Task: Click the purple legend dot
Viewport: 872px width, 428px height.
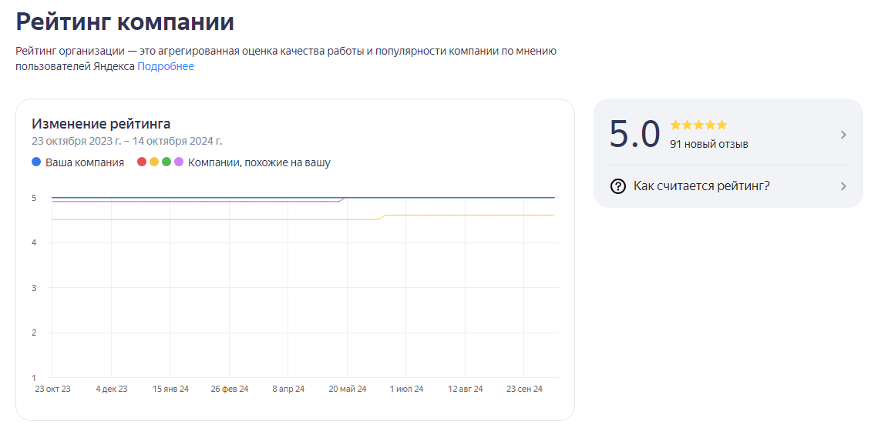Action: pyautogui.click(x=178, y=162)
